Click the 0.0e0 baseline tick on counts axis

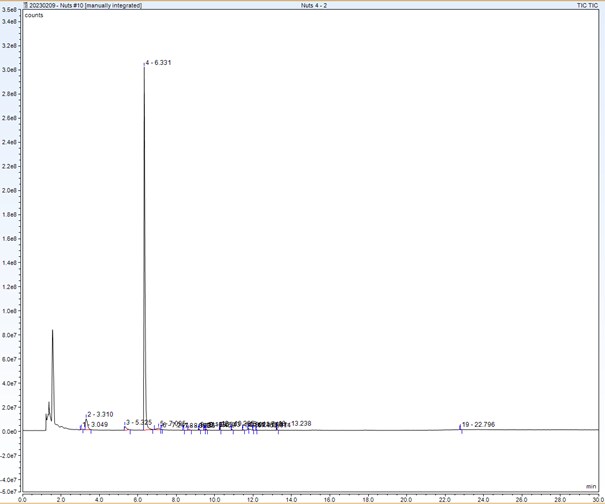10,432
